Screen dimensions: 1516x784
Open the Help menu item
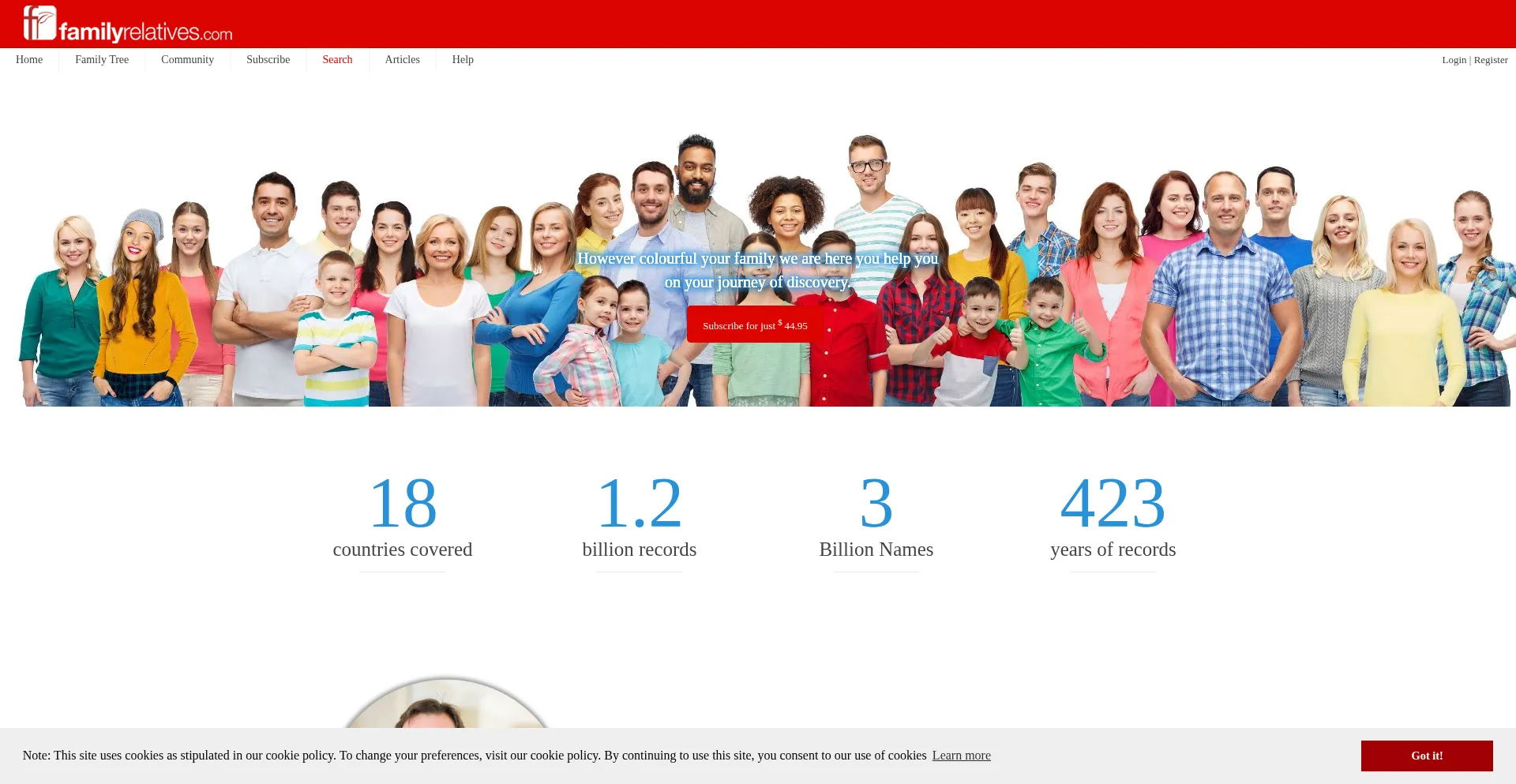pos(463,60)
